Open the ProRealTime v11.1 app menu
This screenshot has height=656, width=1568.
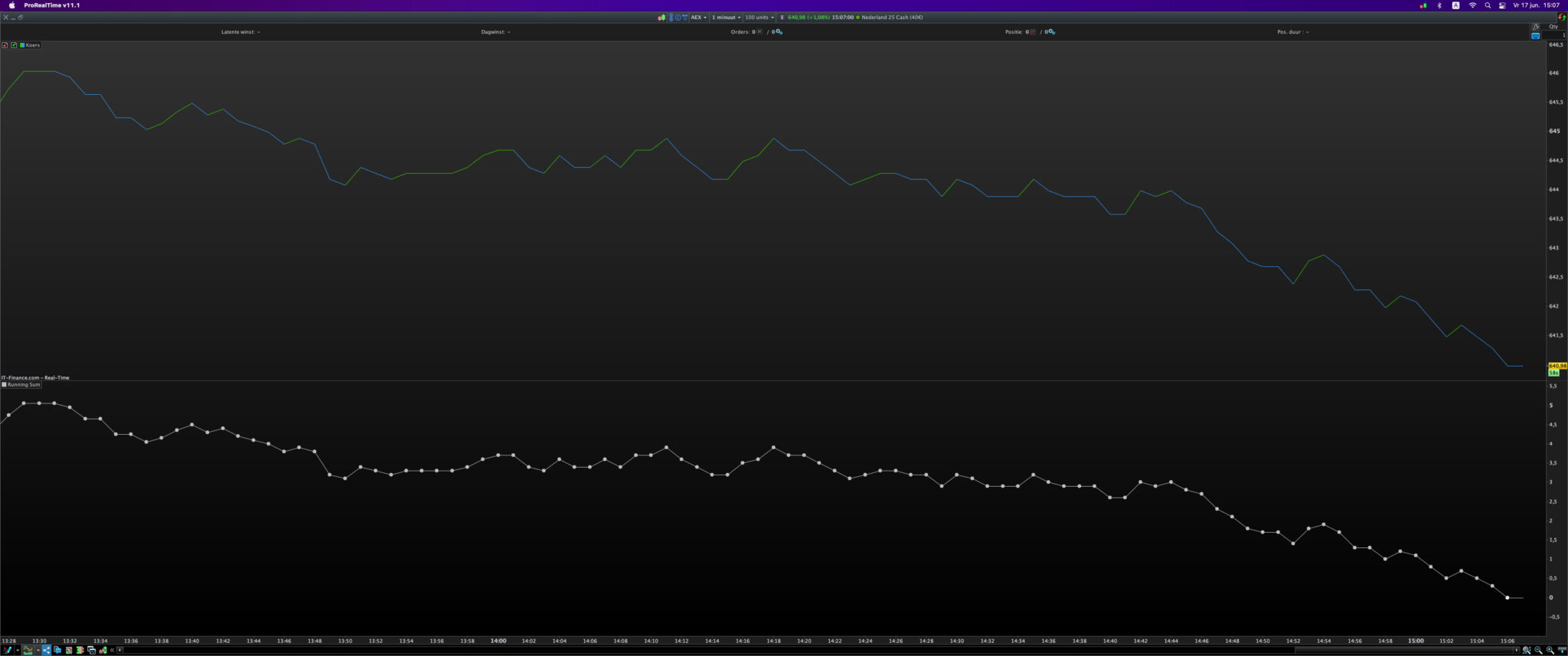pyautogui.click(x=51, y=5)
